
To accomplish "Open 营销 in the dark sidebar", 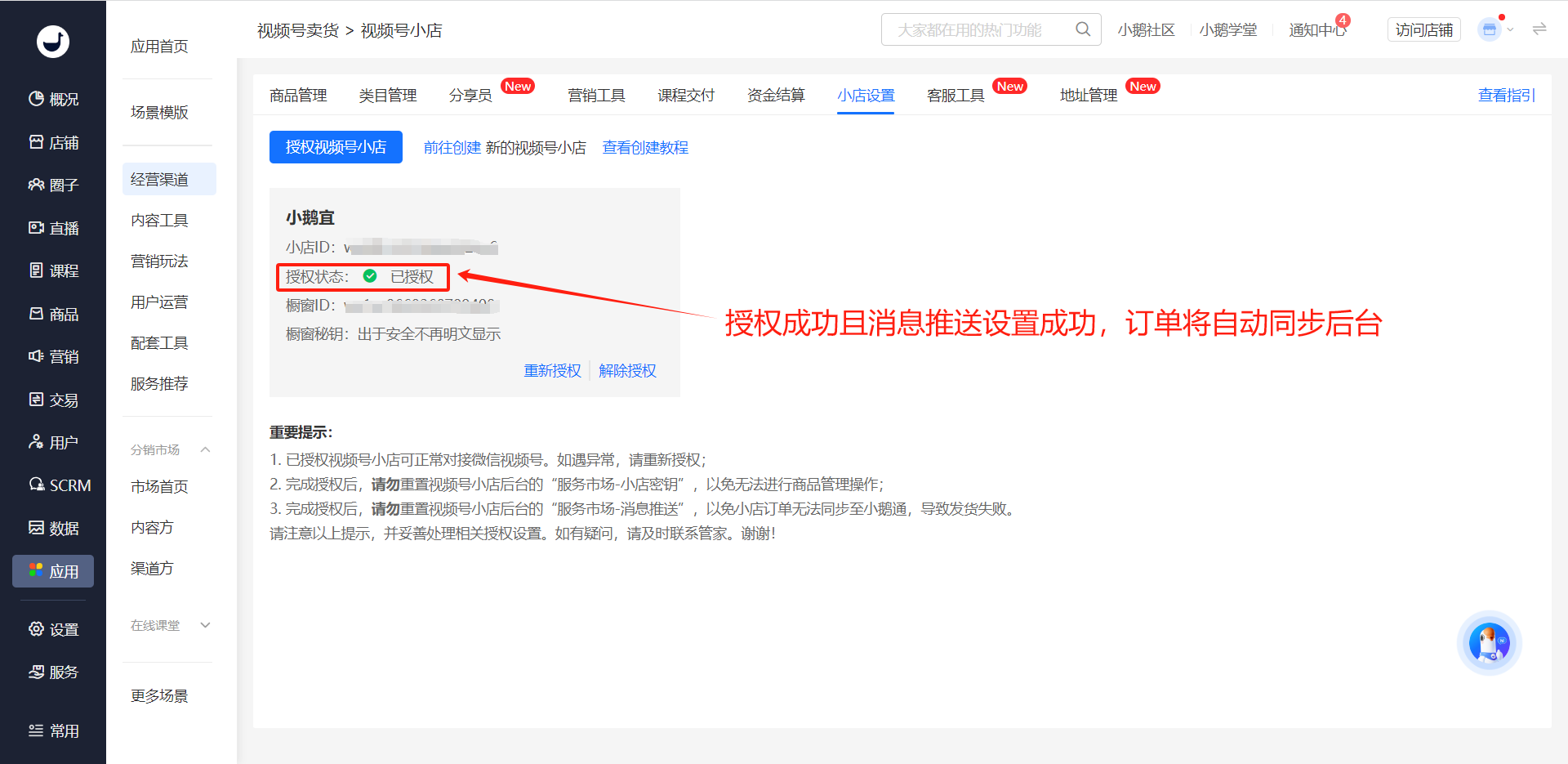I will click(x=53, y=356).
